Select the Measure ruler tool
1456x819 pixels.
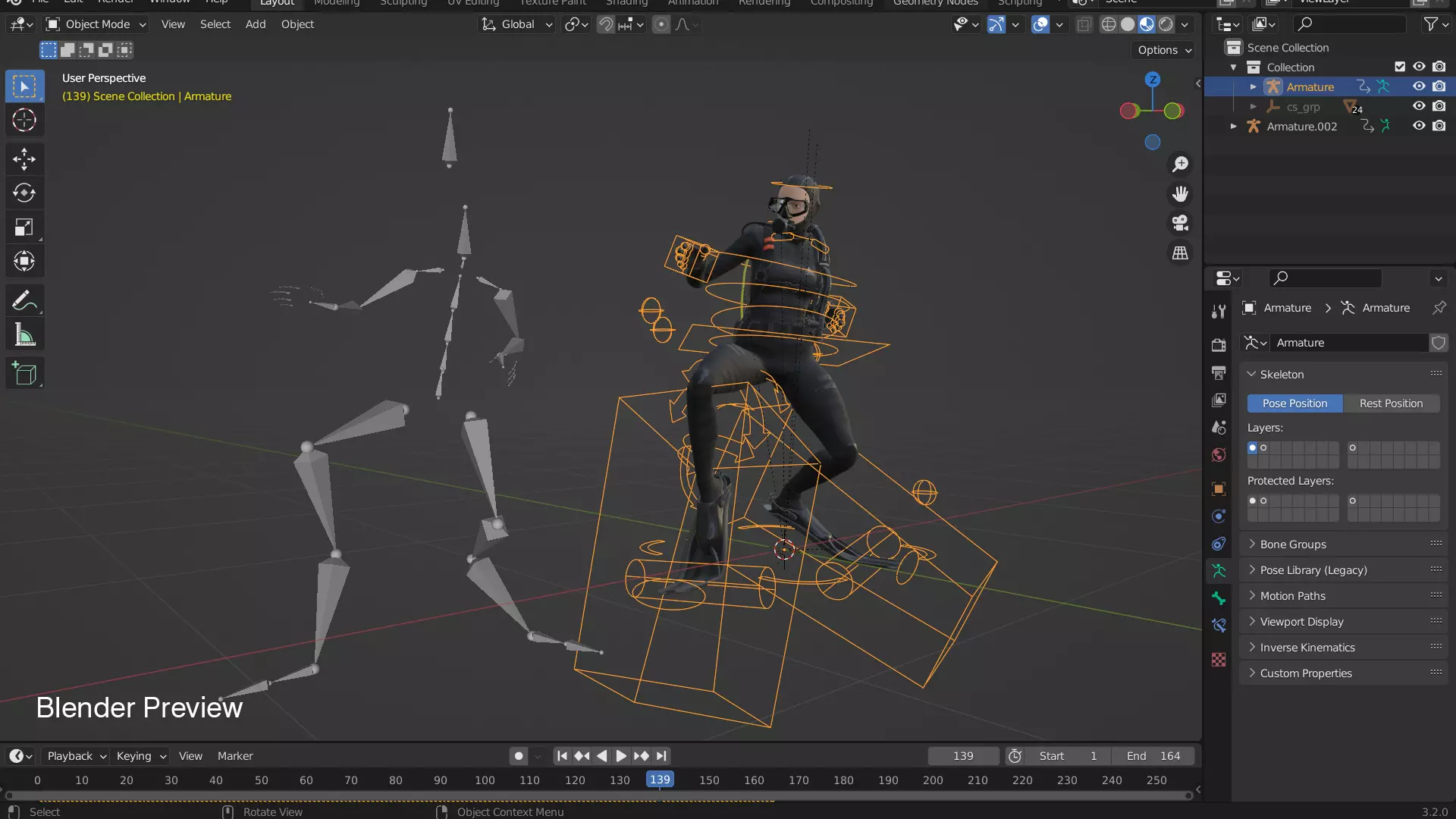[x=24, y=335]
